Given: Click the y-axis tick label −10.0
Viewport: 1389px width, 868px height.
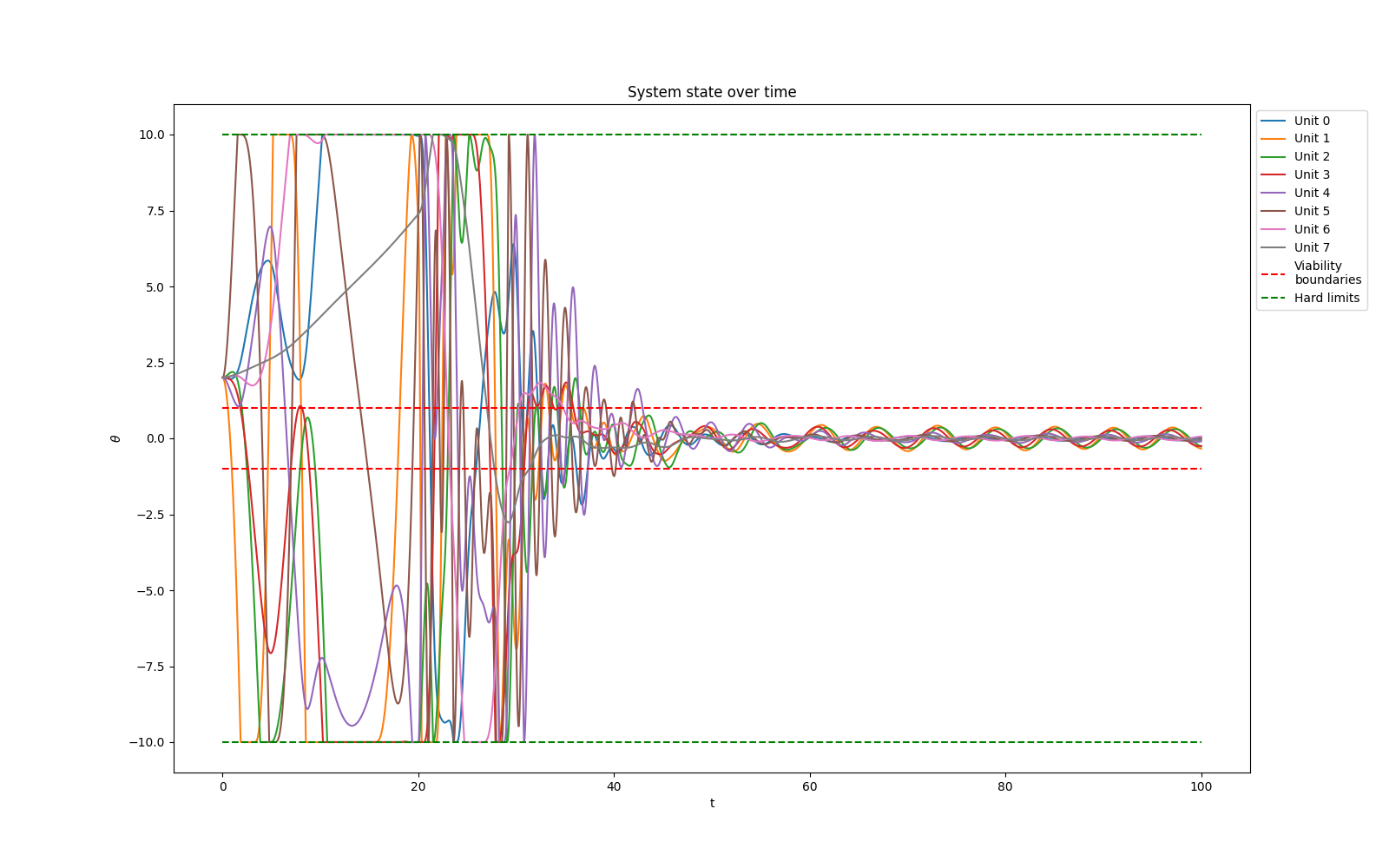Looking at the screenshot, I should tap(145, 742).
